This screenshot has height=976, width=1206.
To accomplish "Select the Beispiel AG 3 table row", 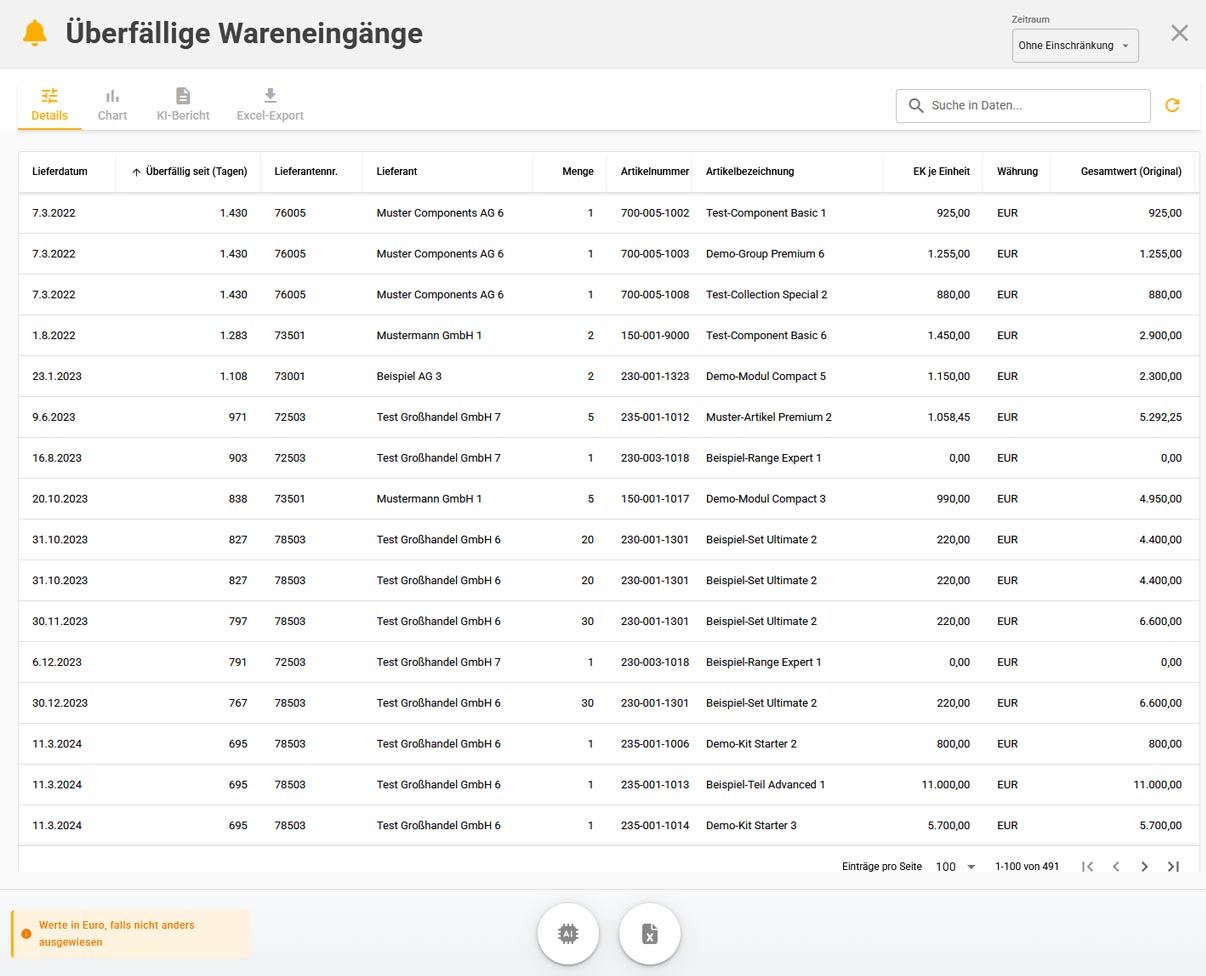I will coord(409,377).
